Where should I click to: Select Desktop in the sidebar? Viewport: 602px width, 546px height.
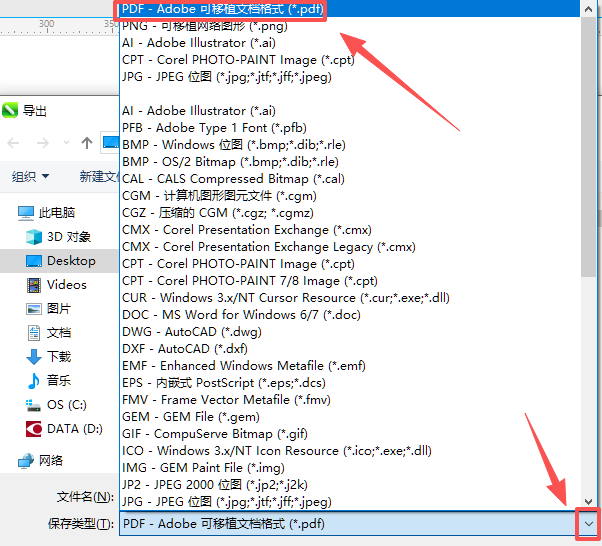tap(60, 261)
